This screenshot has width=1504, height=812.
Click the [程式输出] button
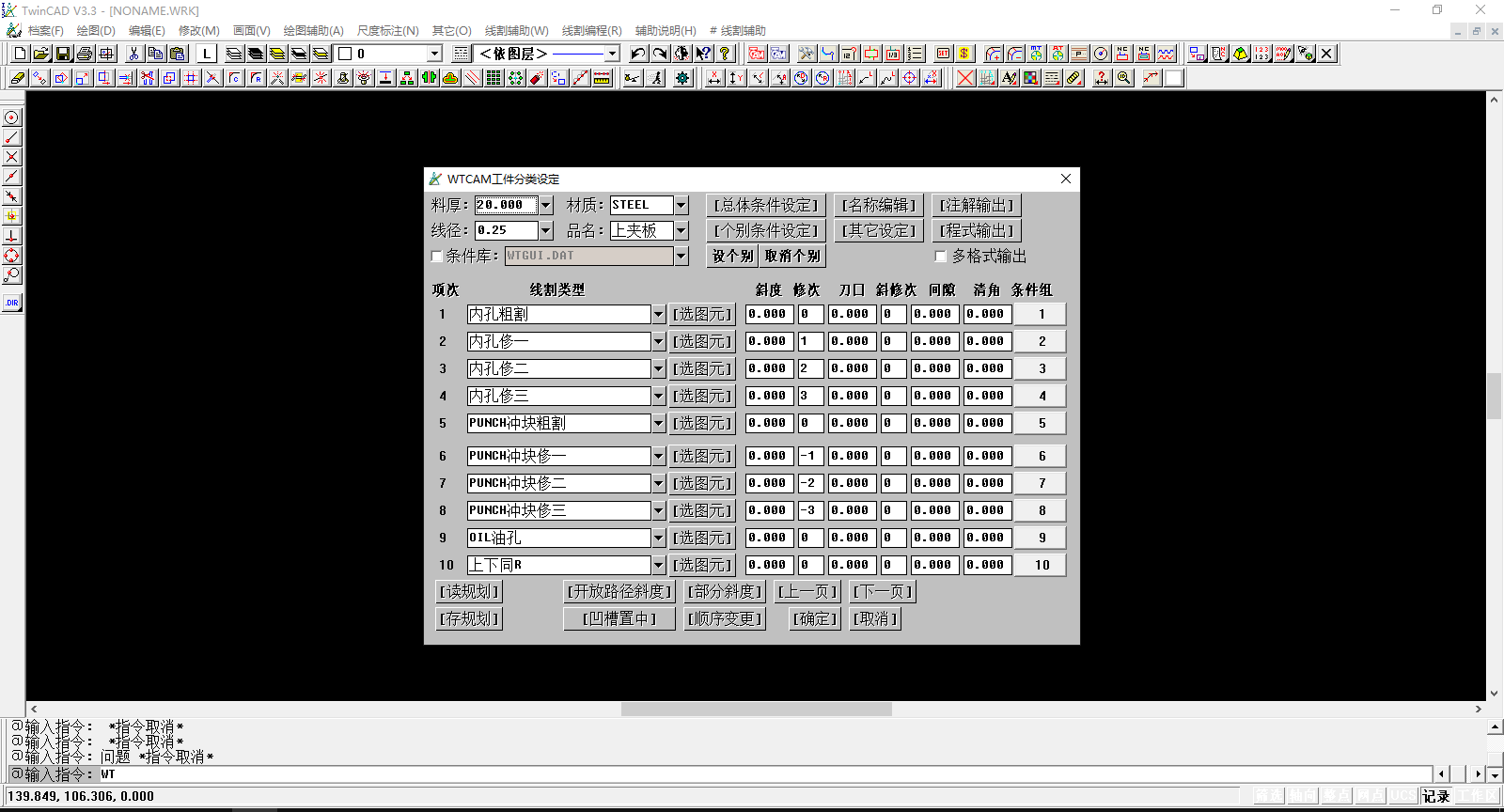pyautogui.click(x=977, y=230)
